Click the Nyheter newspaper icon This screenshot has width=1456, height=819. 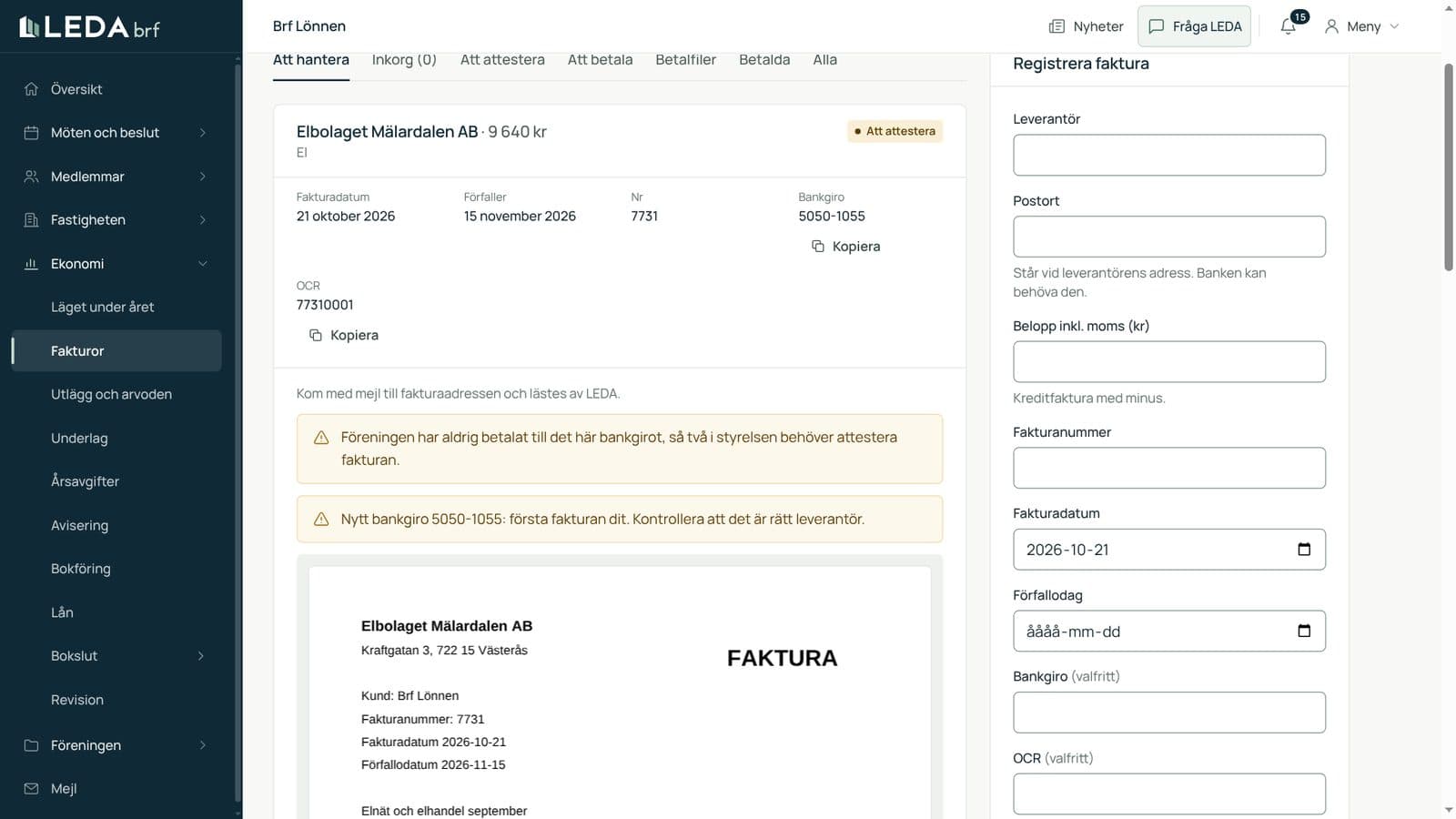pos(1057,26)
